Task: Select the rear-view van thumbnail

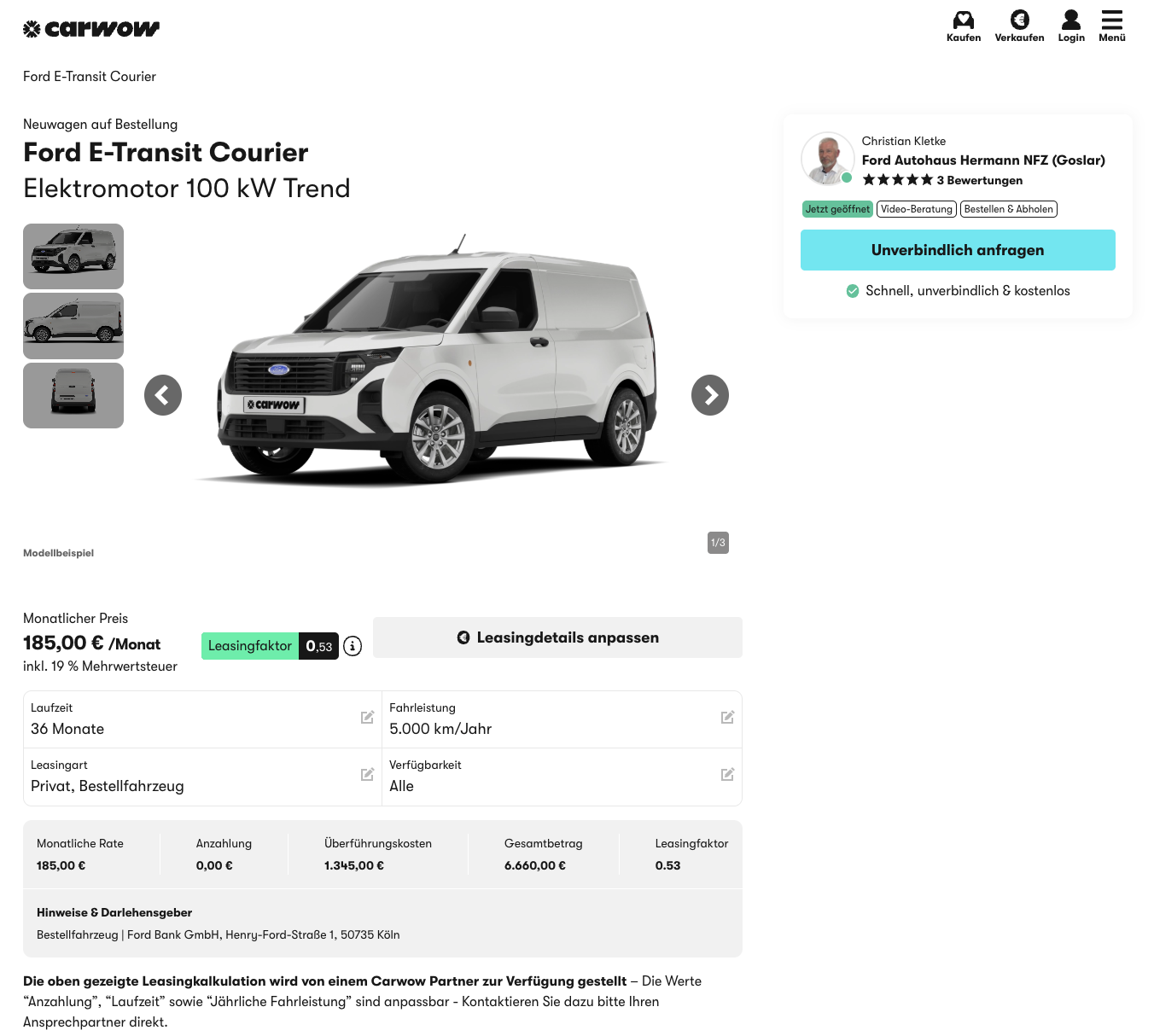Action: pyautogui.click(x=73, y=395)
